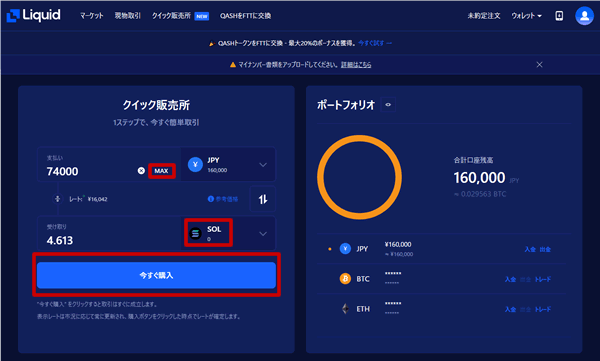Open 未約定注文 page
The height and width of the screenshot is (361, 600).
484,16
